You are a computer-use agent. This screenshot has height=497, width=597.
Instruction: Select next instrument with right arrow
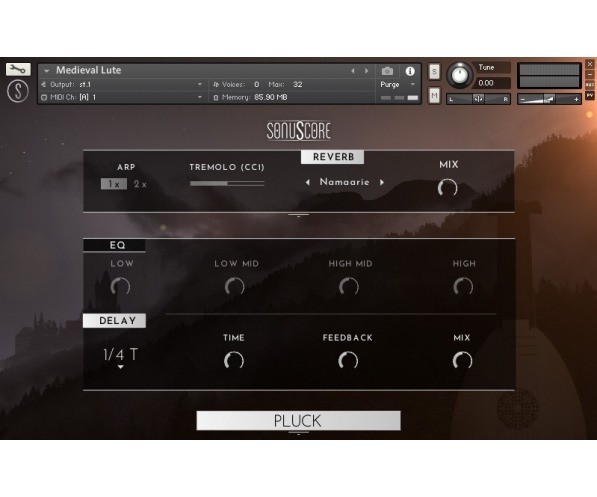point(366,71)
